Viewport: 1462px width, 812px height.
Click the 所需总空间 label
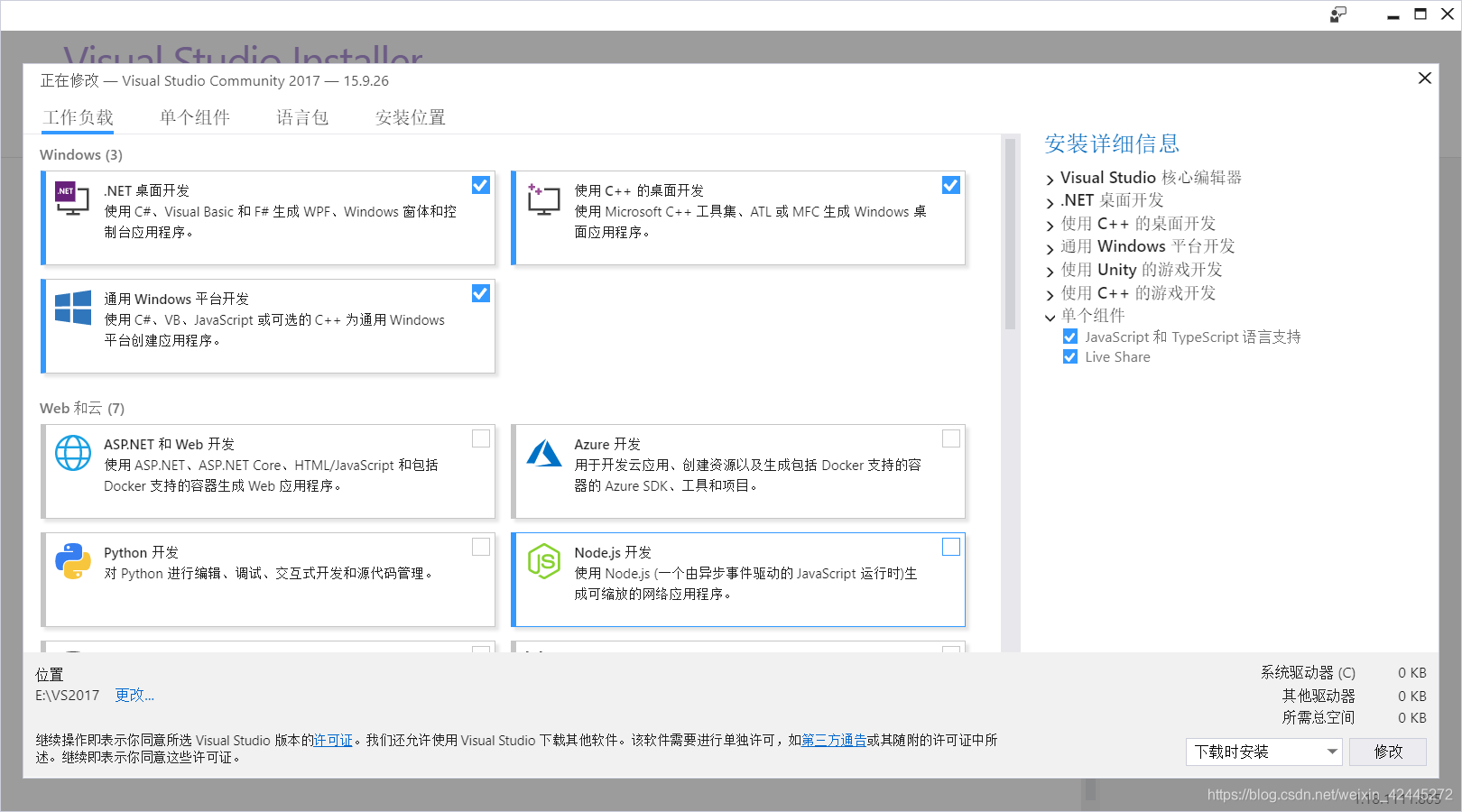point(1319,717)
